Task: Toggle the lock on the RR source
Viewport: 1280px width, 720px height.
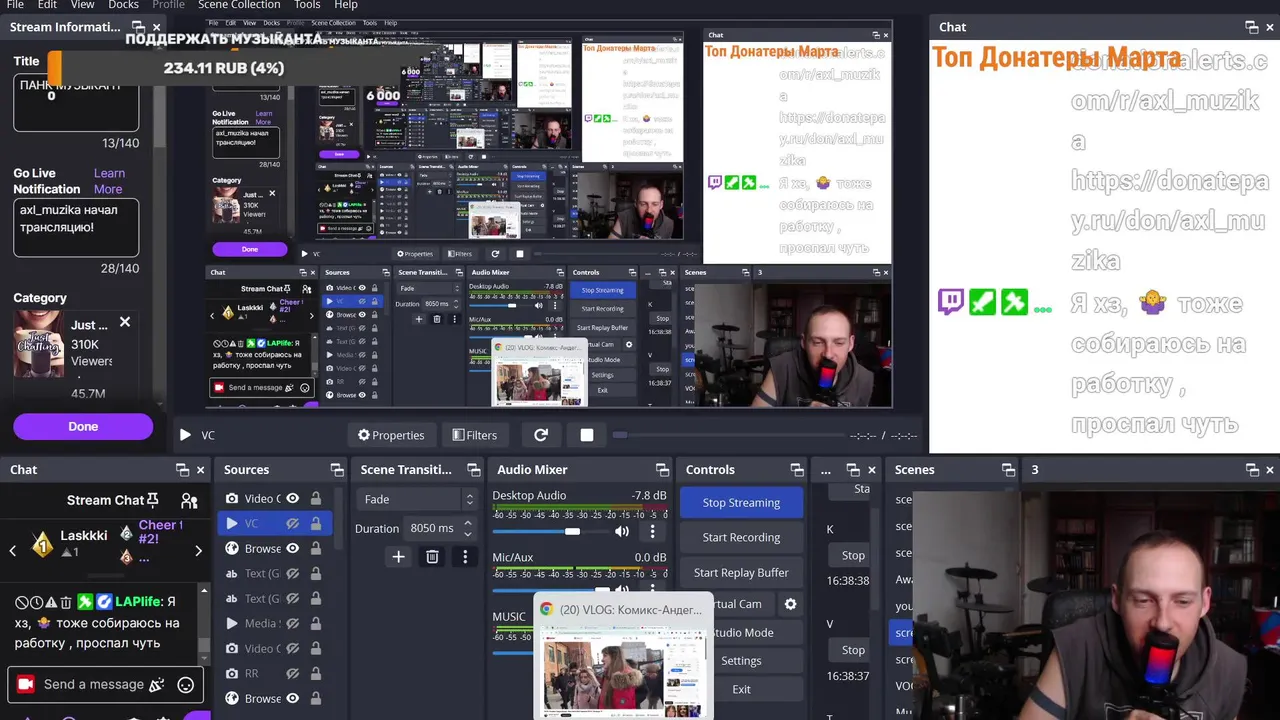Action: (316, 673)
